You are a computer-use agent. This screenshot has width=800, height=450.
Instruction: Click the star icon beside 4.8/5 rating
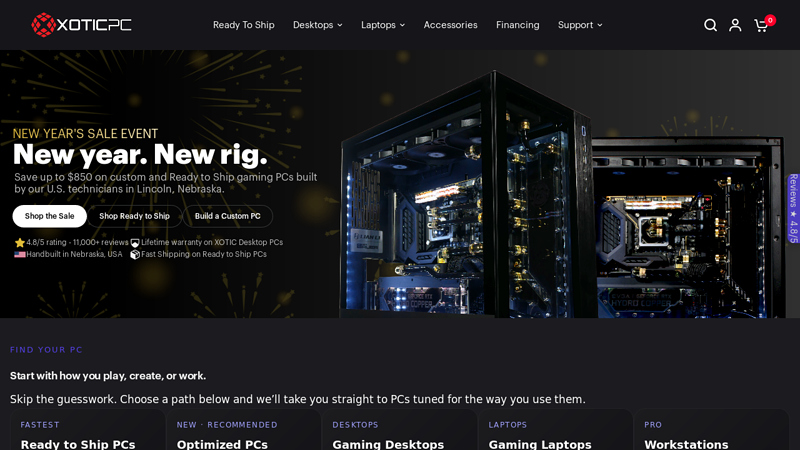click(x=20, y=242)
